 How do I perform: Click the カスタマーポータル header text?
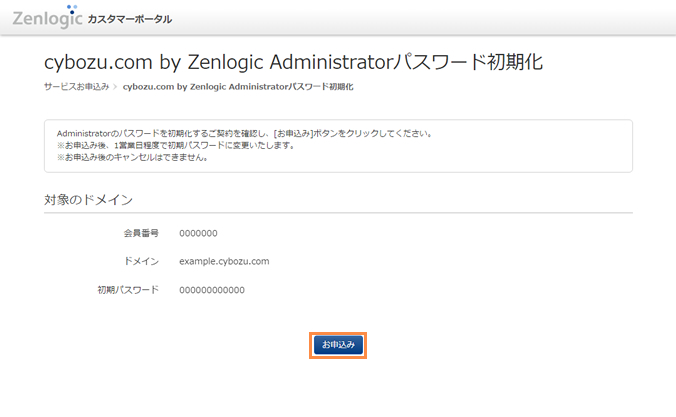pos(129,19)
